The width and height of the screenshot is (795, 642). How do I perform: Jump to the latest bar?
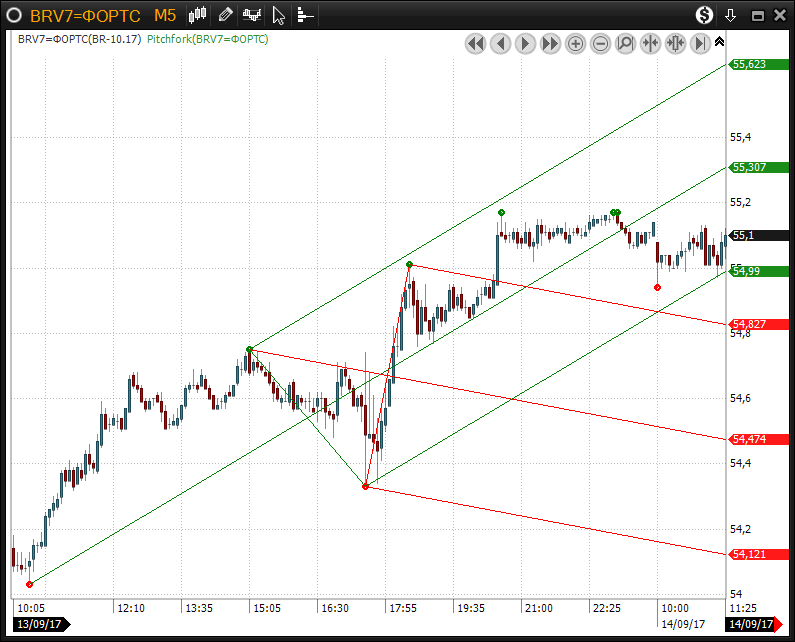pos(700,43)
